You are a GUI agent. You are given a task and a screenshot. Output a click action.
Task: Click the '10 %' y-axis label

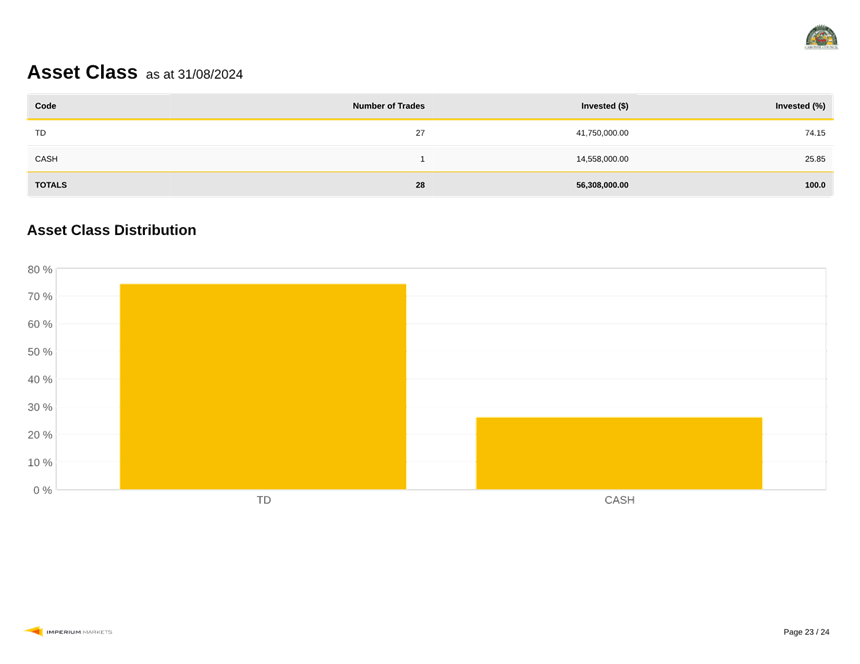point(40,462)
